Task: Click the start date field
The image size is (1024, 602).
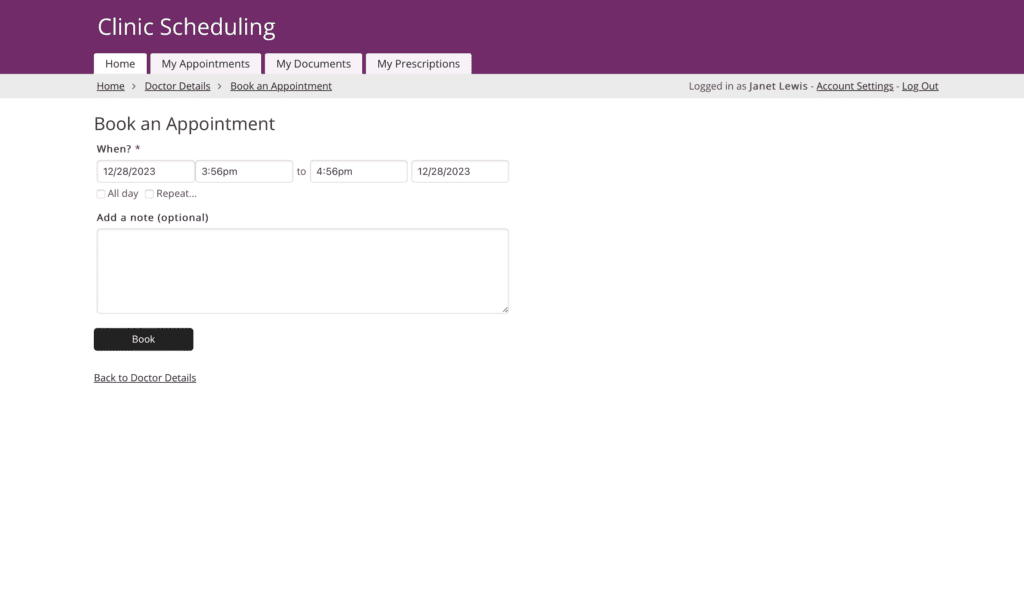Action: click(x=145, y=172)
